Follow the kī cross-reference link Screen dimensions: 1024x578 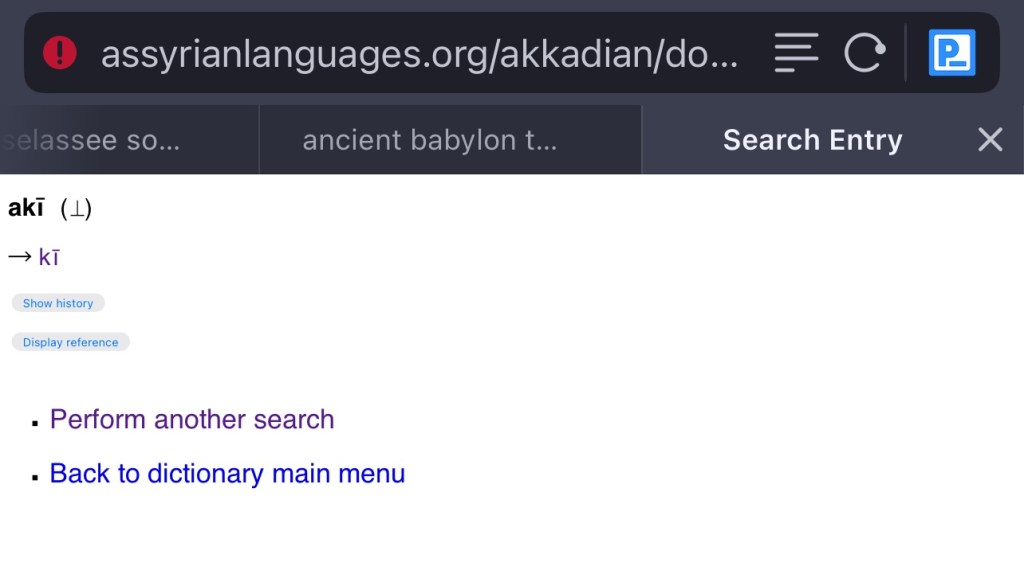pyautogui.click(x=49, y=257)
